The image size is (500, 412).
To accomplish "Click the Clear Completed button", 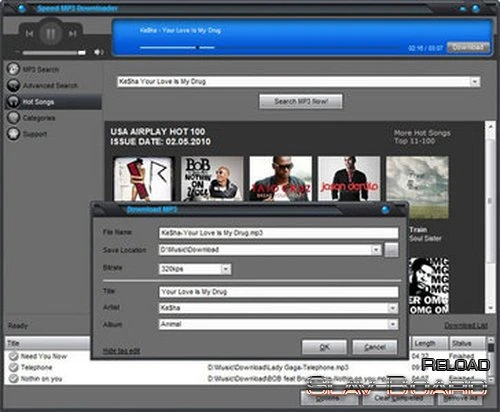I will coord(398,398).
